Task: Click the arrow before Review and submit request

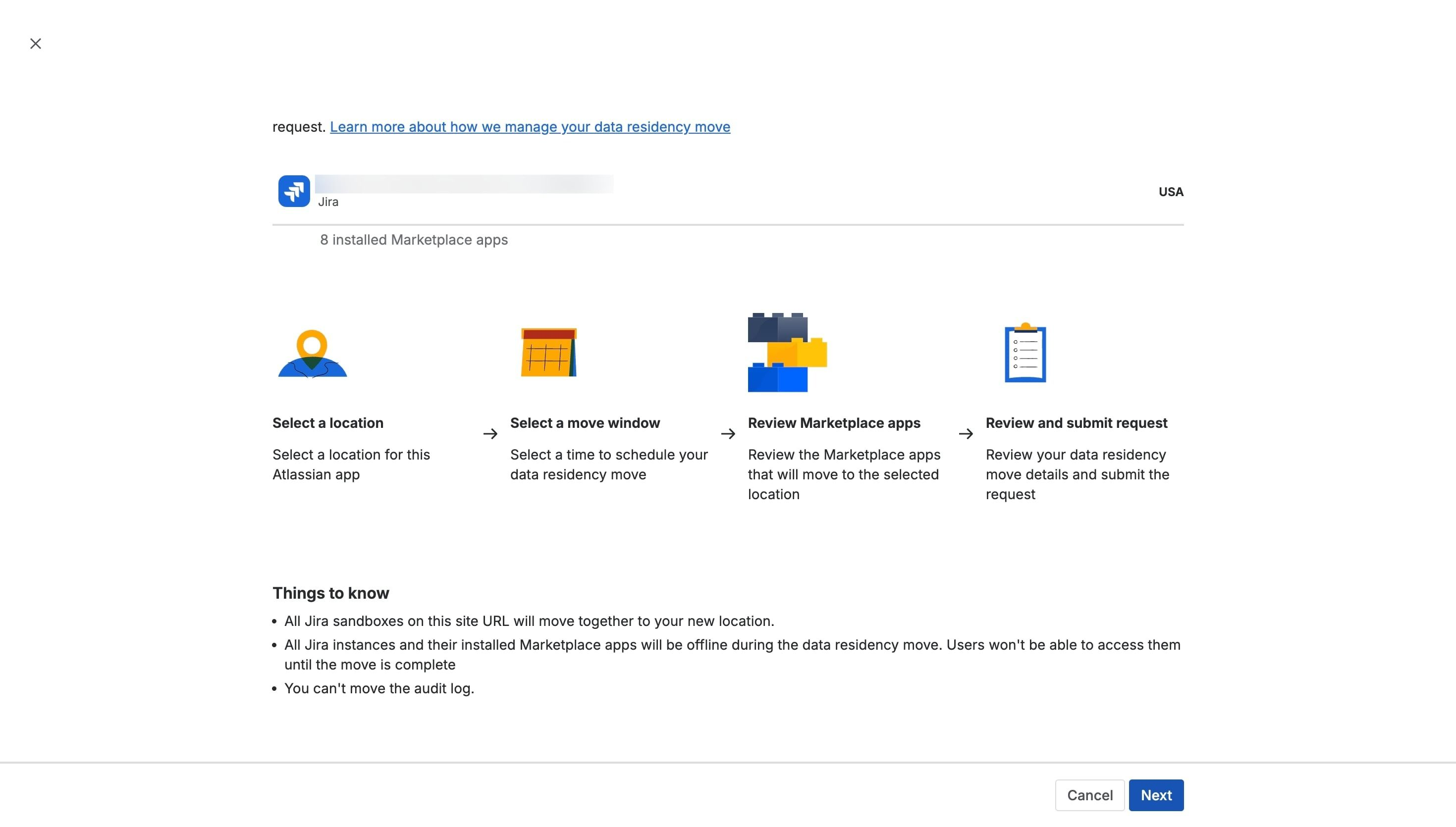Action: [966, 434]
